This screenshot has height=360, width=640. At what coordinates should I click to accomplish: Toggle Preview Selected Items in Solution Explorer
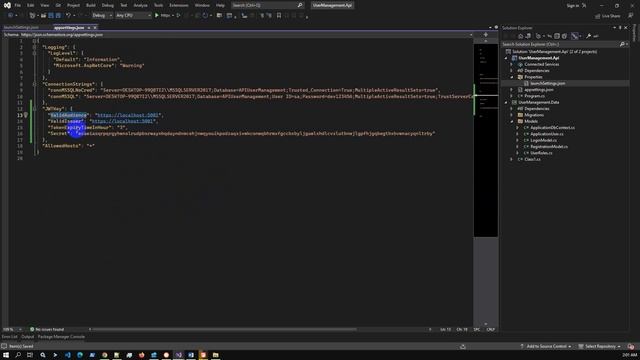pyautogui.click(x=596, y=36)
